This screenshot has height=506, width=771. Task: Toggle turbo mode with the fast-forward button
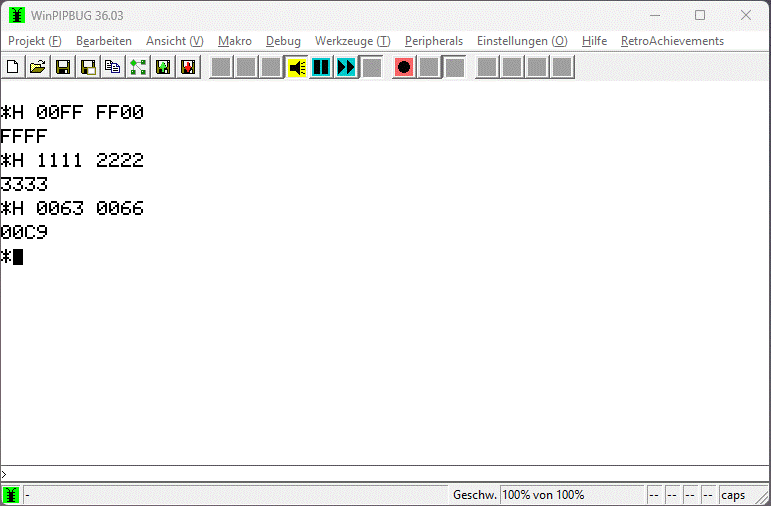(x=346, y=67)
